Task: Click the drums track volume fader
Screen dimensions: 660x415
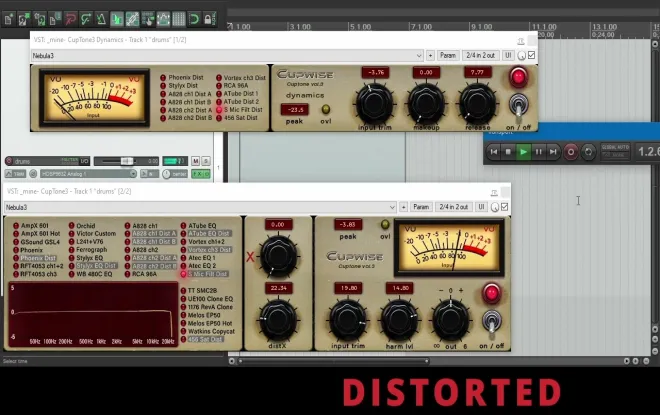Action: [x=127, y=161]
